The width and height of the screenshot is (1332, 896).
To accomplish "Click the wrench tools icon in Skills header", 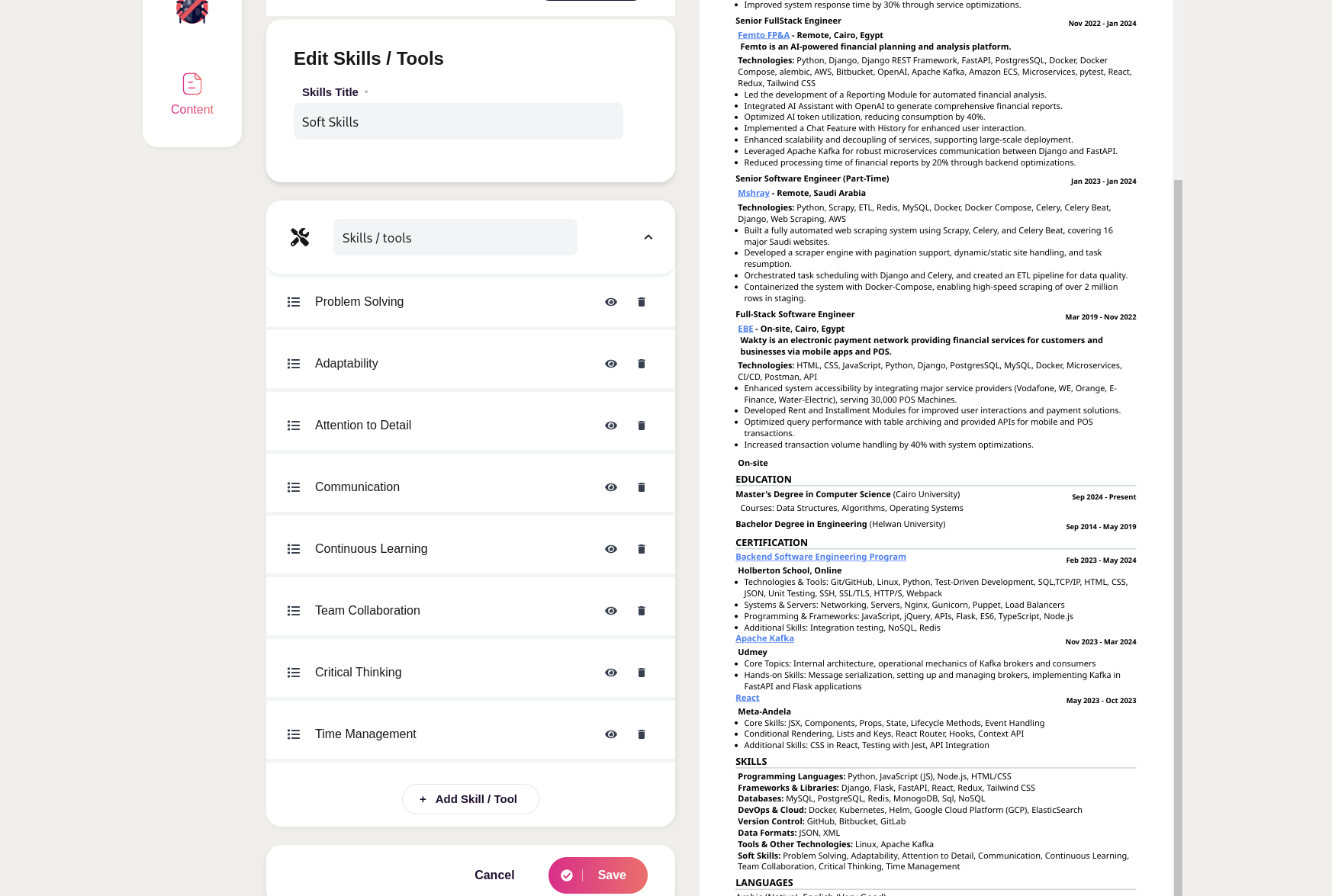I will [300, 237].
